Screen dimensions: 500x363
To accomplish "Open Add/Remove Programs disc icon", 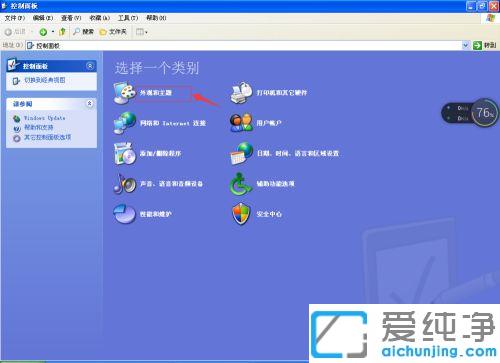I will coord(124,154).
